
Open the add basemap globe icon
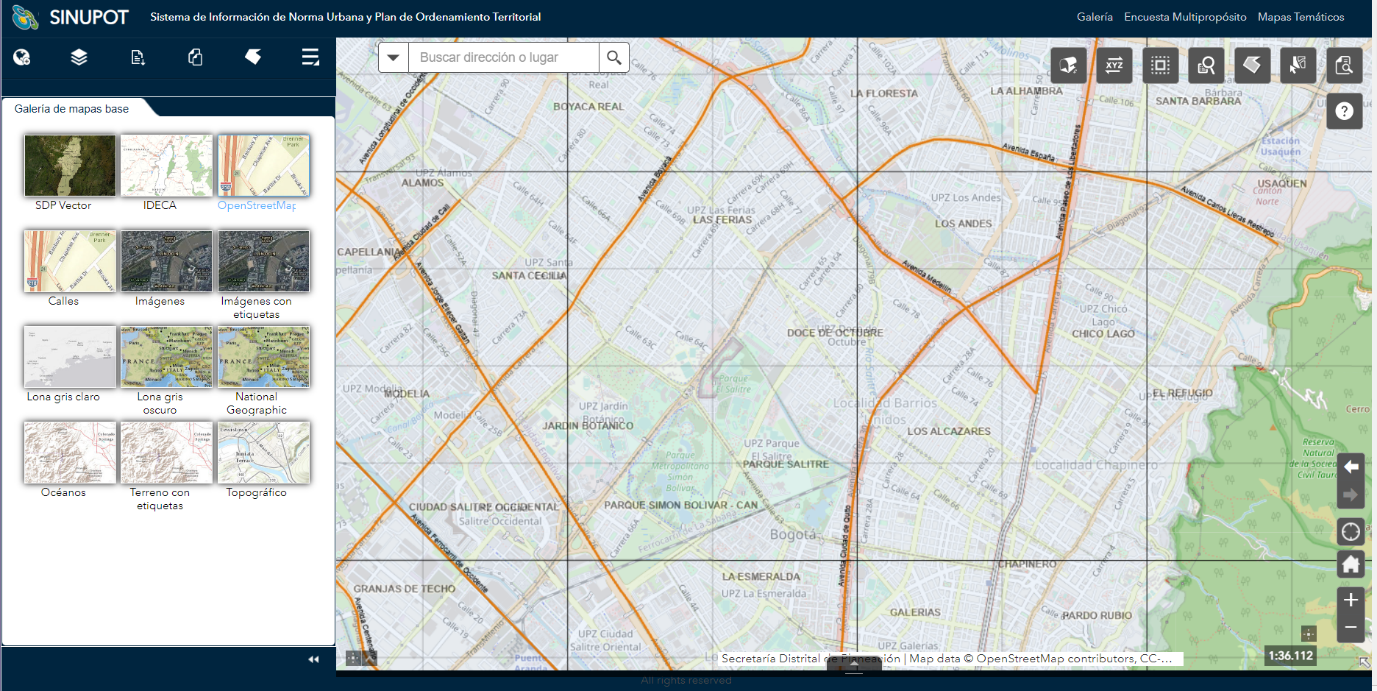[x=21, y=57]
